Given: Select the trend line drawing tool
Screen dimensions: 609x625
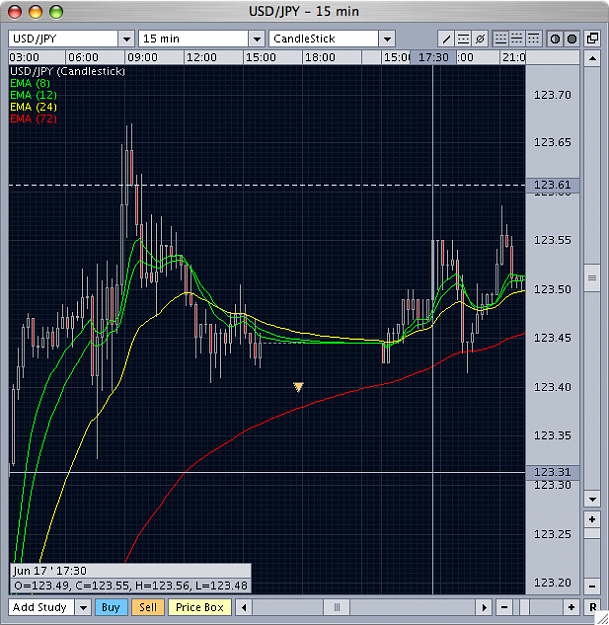Looking at the screenshot, I should pyautogui.click(x=446, y=39).
